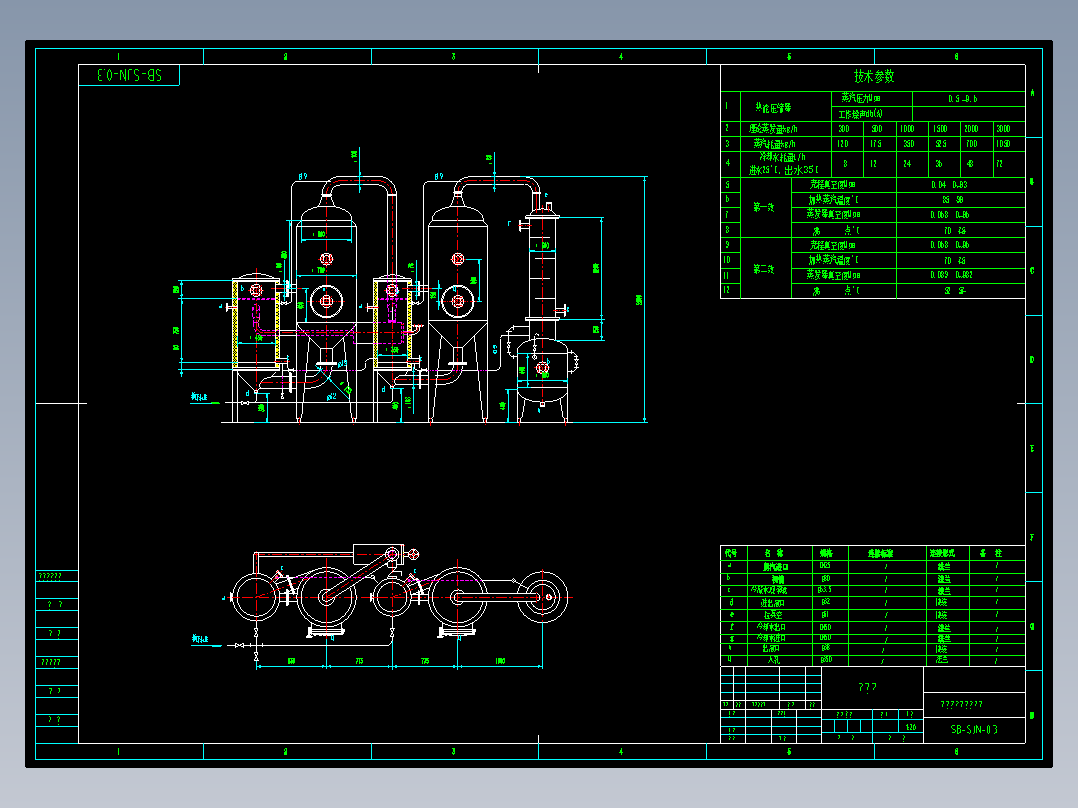Click zone number 3 on top border
This screenshot has height=808, width=1078.
point(453,56)
